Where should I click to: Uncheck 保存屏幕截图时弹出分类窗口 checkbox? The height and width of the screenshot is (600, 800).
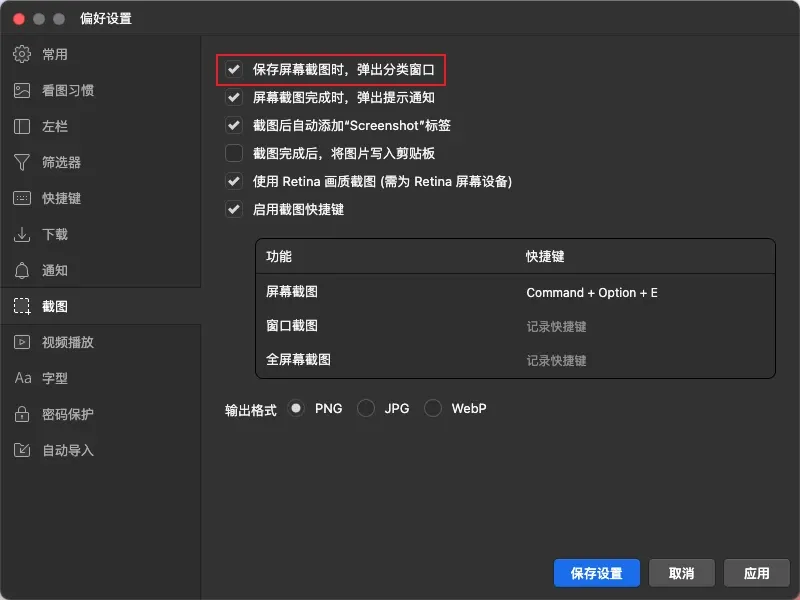click(234, 69)
